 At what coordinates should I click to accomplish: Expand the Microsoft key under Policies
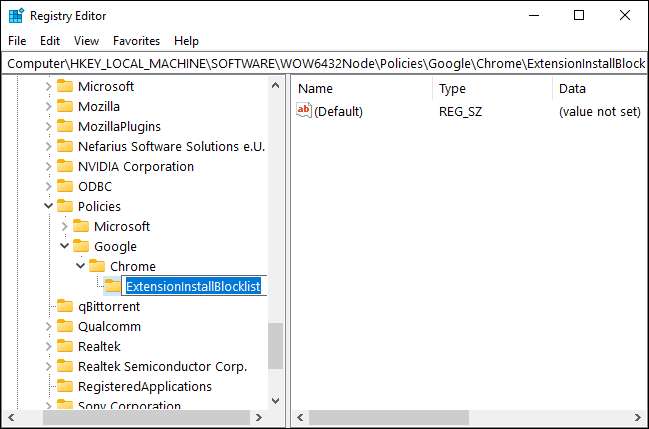[64, 226]
